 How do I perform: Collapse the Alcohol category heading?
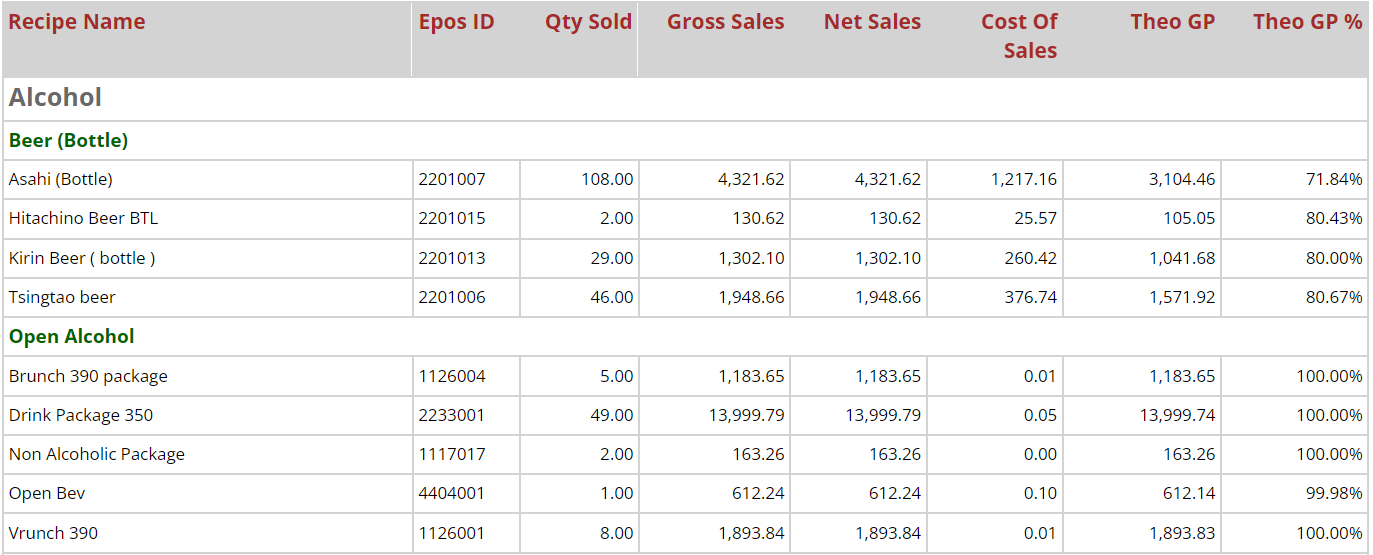(x=56, y=97)
